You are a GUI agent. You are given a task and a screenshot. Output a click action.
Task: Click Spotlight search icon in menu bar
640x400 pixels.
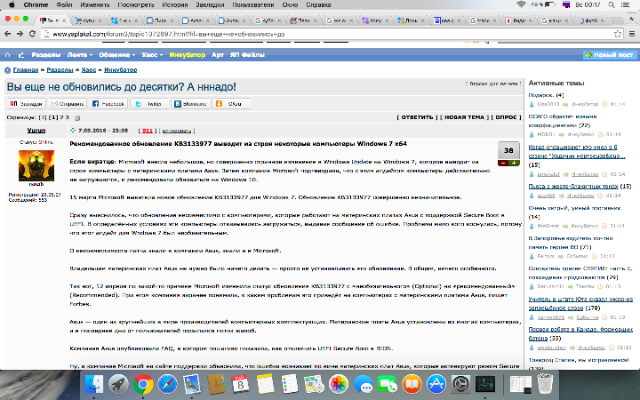tap(611, 5)
